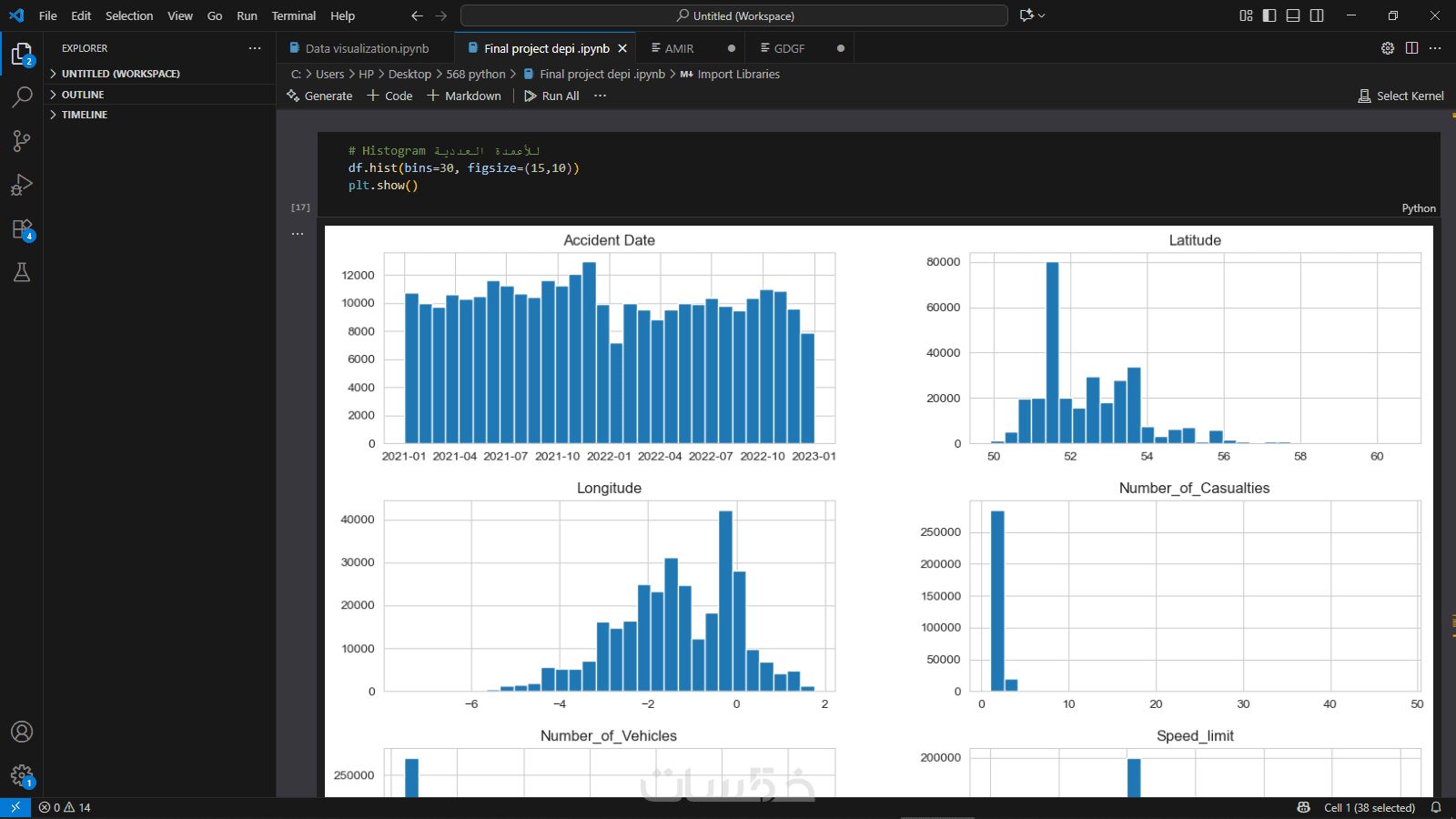The width and height of the screenshot is (1456, 819).
Task: Open the Accounts menu
Action: [x=22, y=732]
